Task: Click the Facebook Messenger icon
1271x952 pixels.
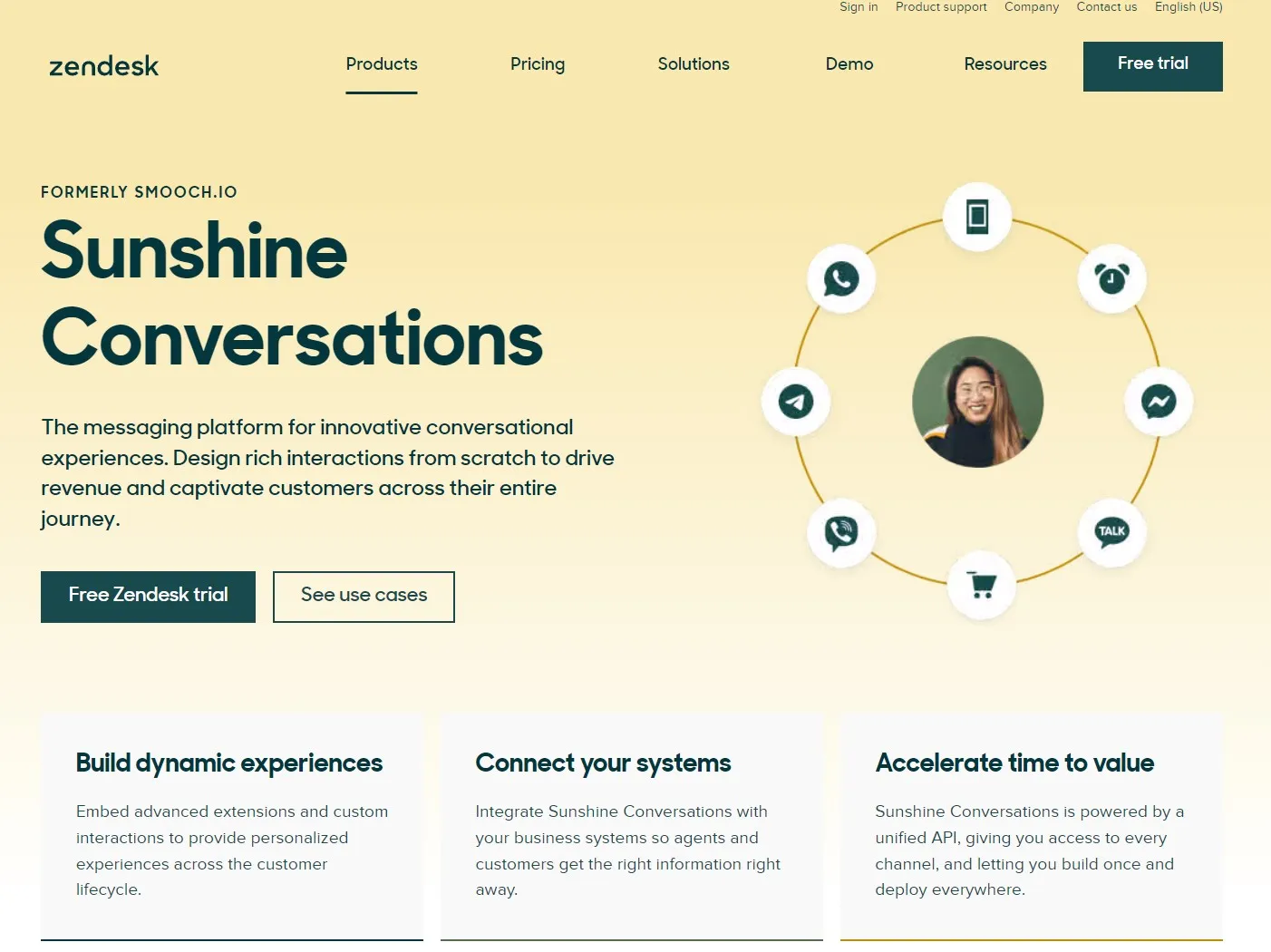Action: coord(1159,402)
